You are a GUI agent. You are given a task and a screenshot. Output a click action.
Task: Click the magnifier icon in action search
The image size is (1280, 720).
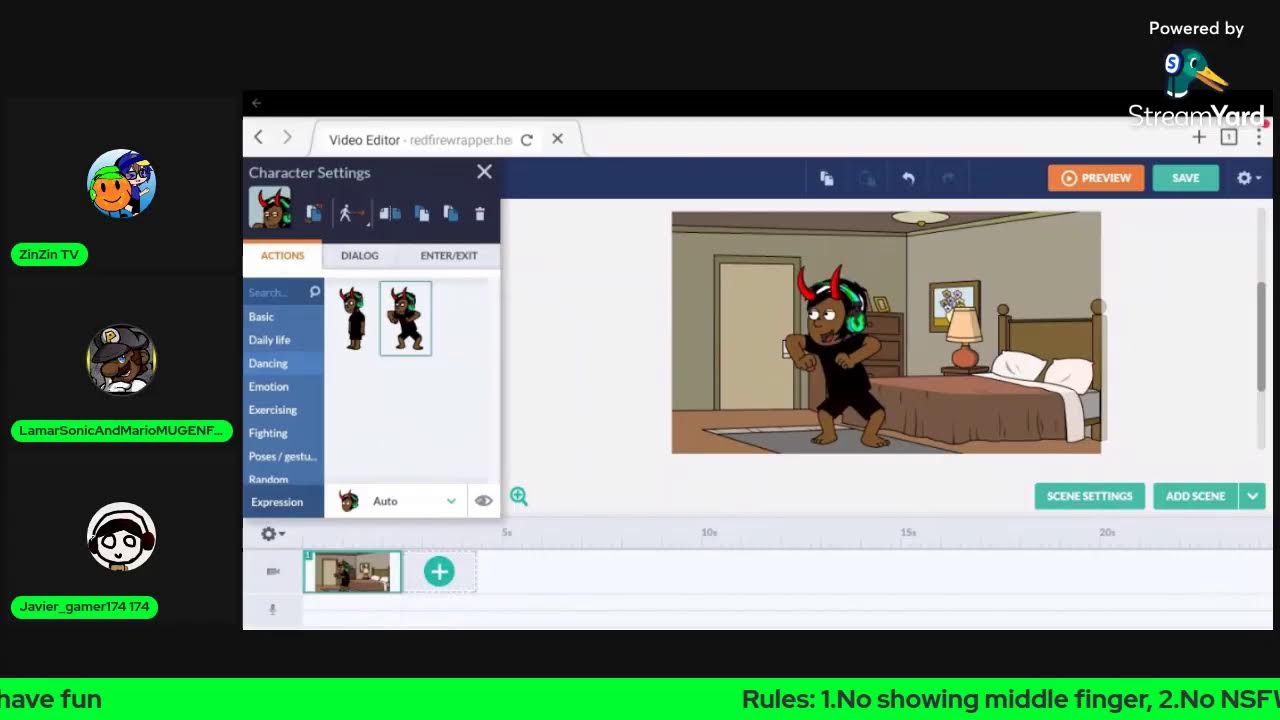(x=315, y=292)
